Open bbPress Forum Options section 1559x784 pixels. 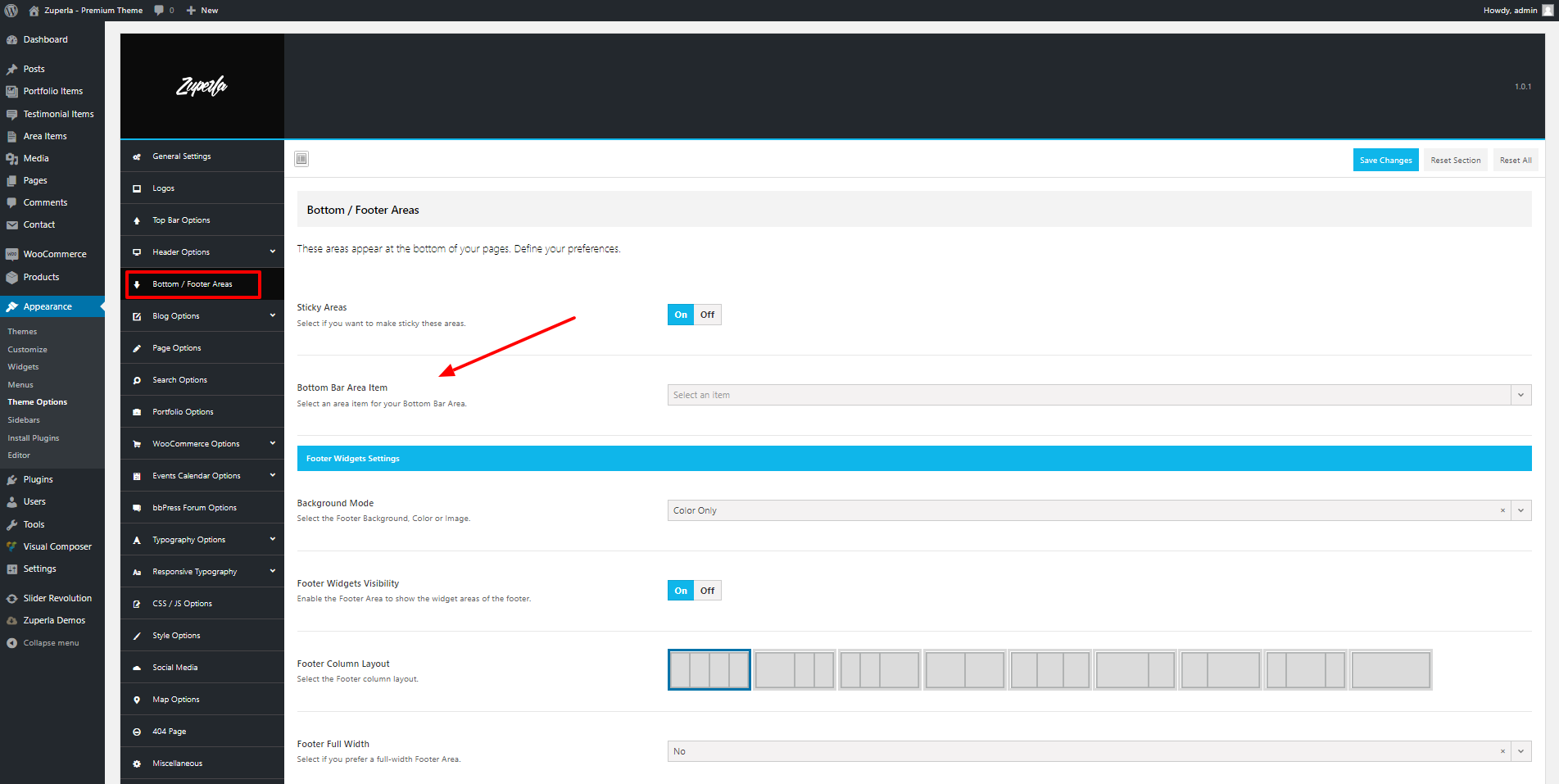(x=202, y=508)
